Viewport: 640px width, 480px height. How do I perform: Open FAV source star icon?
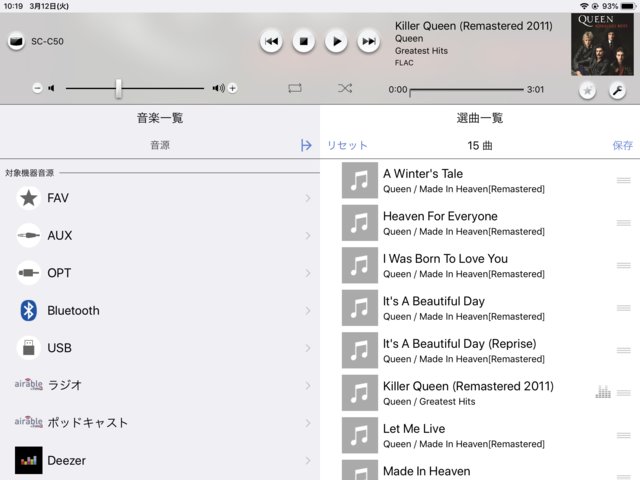[29, 198]
